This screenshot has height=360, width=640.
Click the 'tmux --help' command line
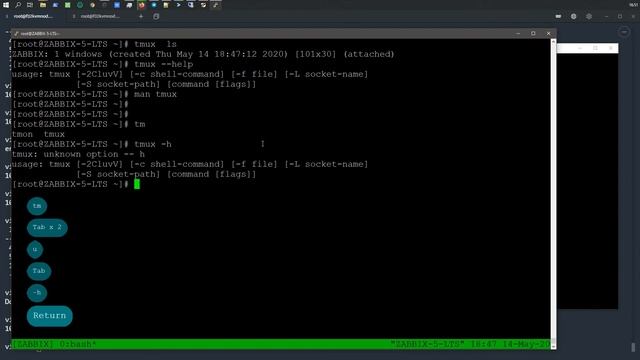(103, 64)
